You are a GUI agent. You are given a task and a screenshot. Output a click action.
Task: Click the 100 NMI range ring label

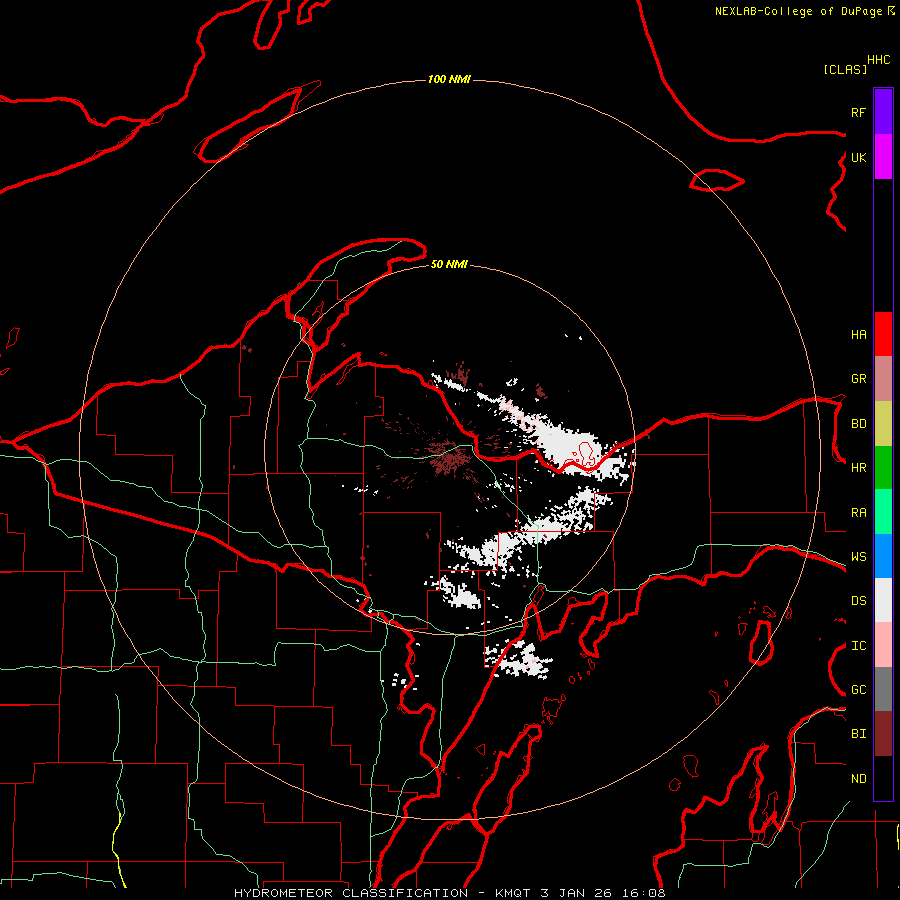pos(449,79)
